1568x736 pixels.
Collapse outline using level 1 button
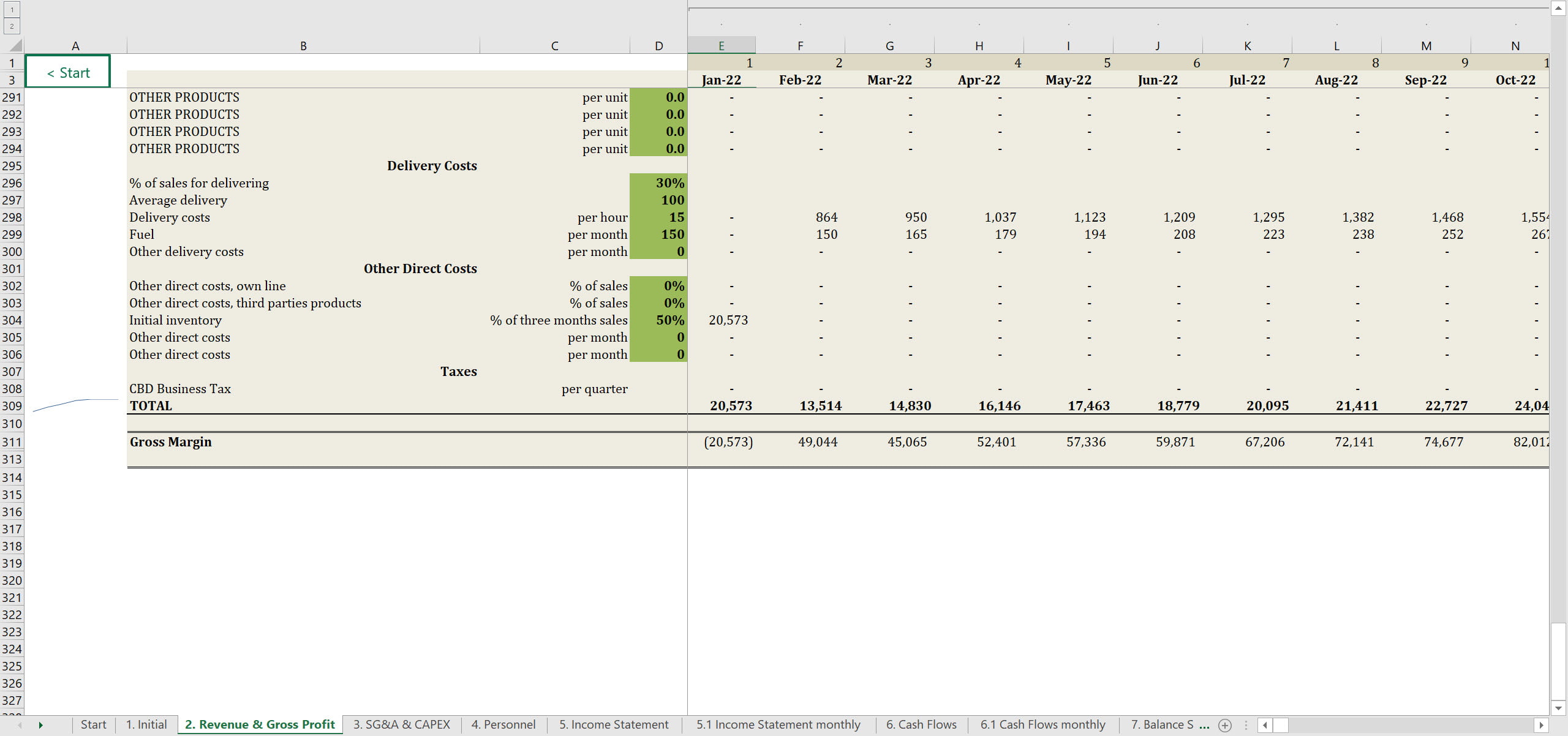(12, 9)
